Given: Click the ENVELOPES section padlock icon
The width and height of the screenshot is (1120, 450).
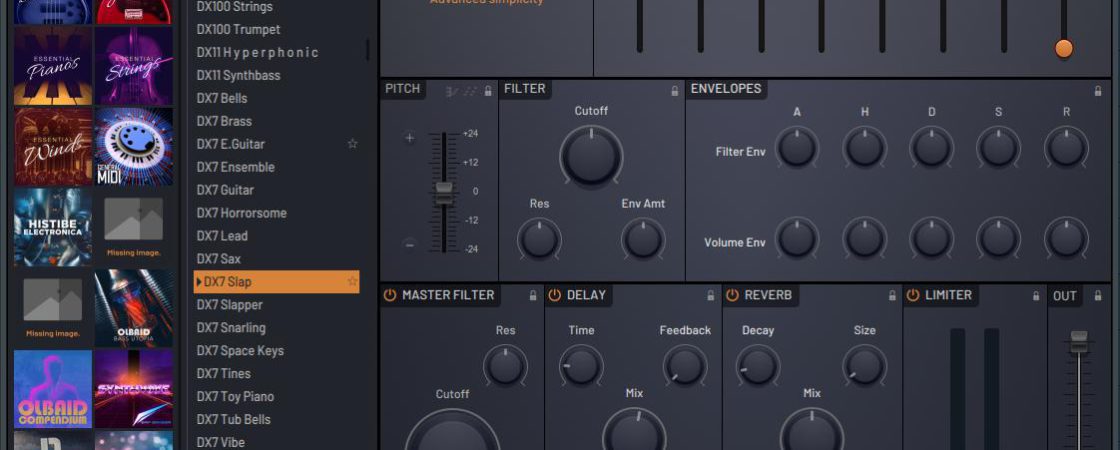Looking at the screenshot, I should coord(1098,91).
